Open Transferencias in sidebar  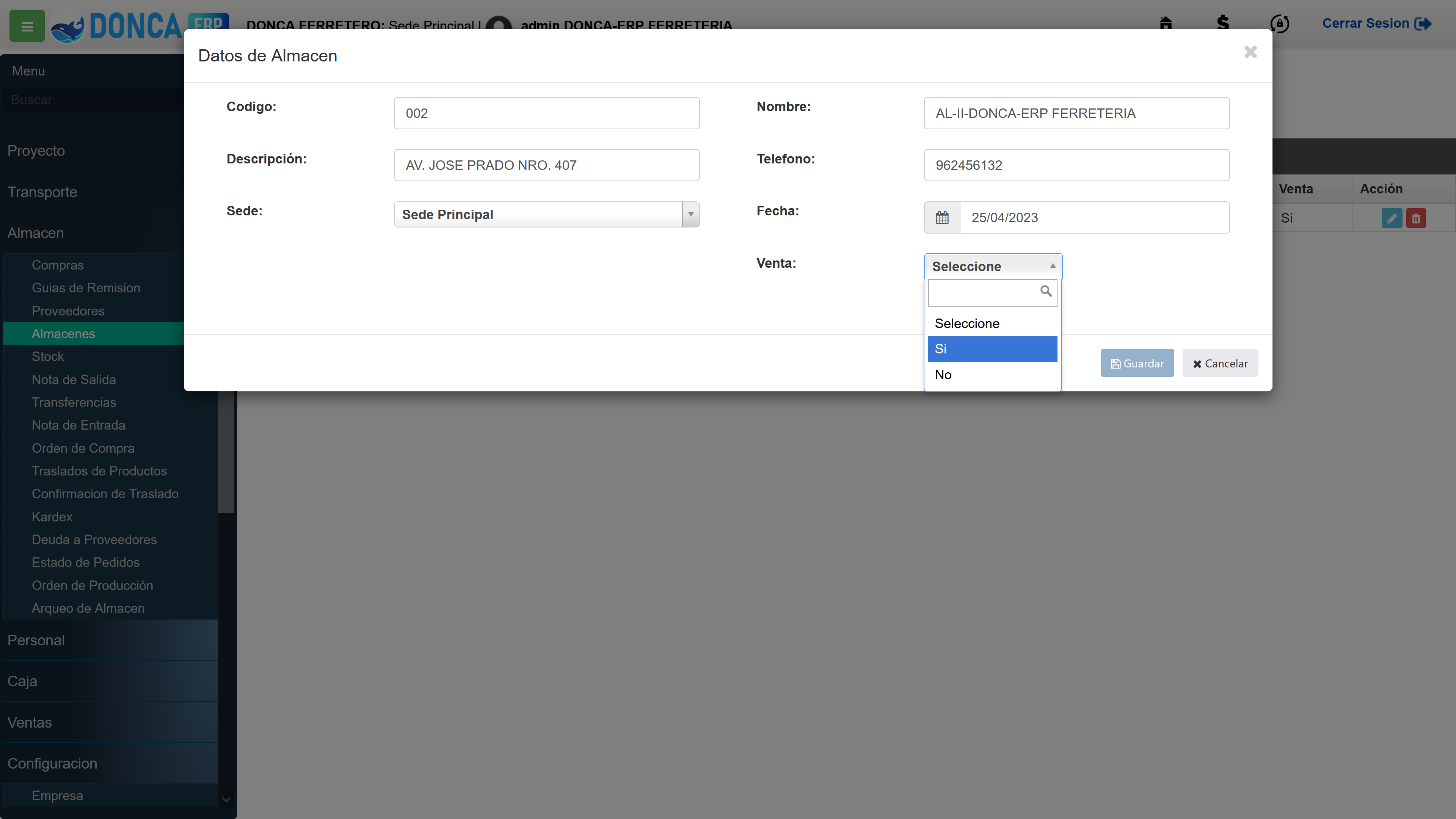click(x=74, y=402)
